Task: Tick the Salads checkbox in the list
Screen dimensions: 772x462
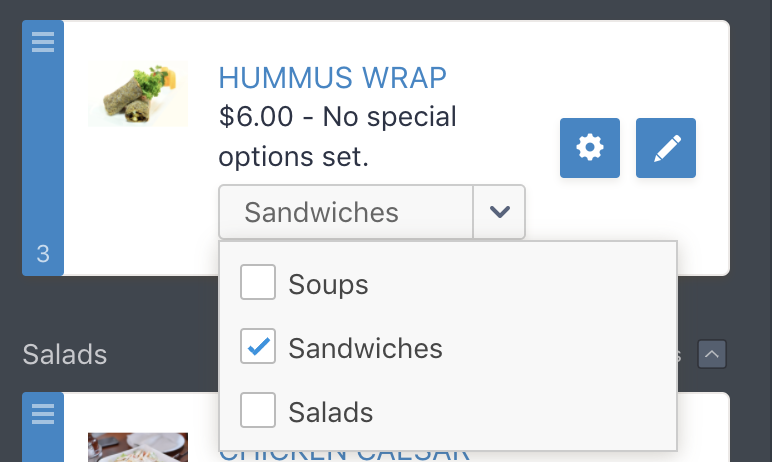Action: pyautogui.click(x=258, y=411)
